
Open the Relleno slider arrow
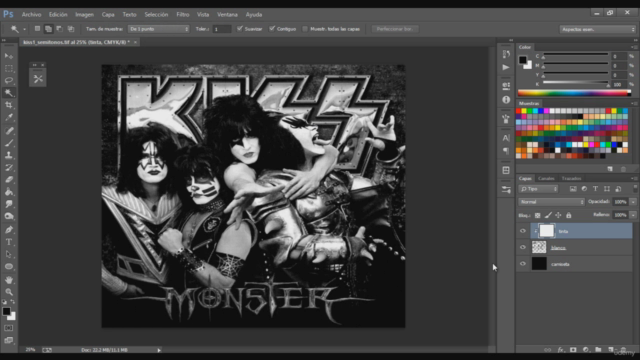tap(633, 215)
